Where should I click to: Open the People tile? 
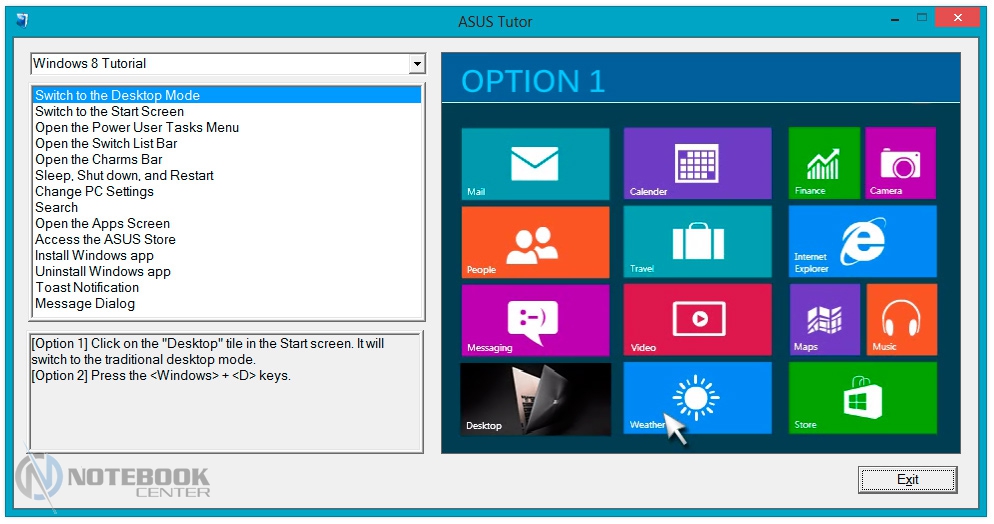click(x=535, y=241)
